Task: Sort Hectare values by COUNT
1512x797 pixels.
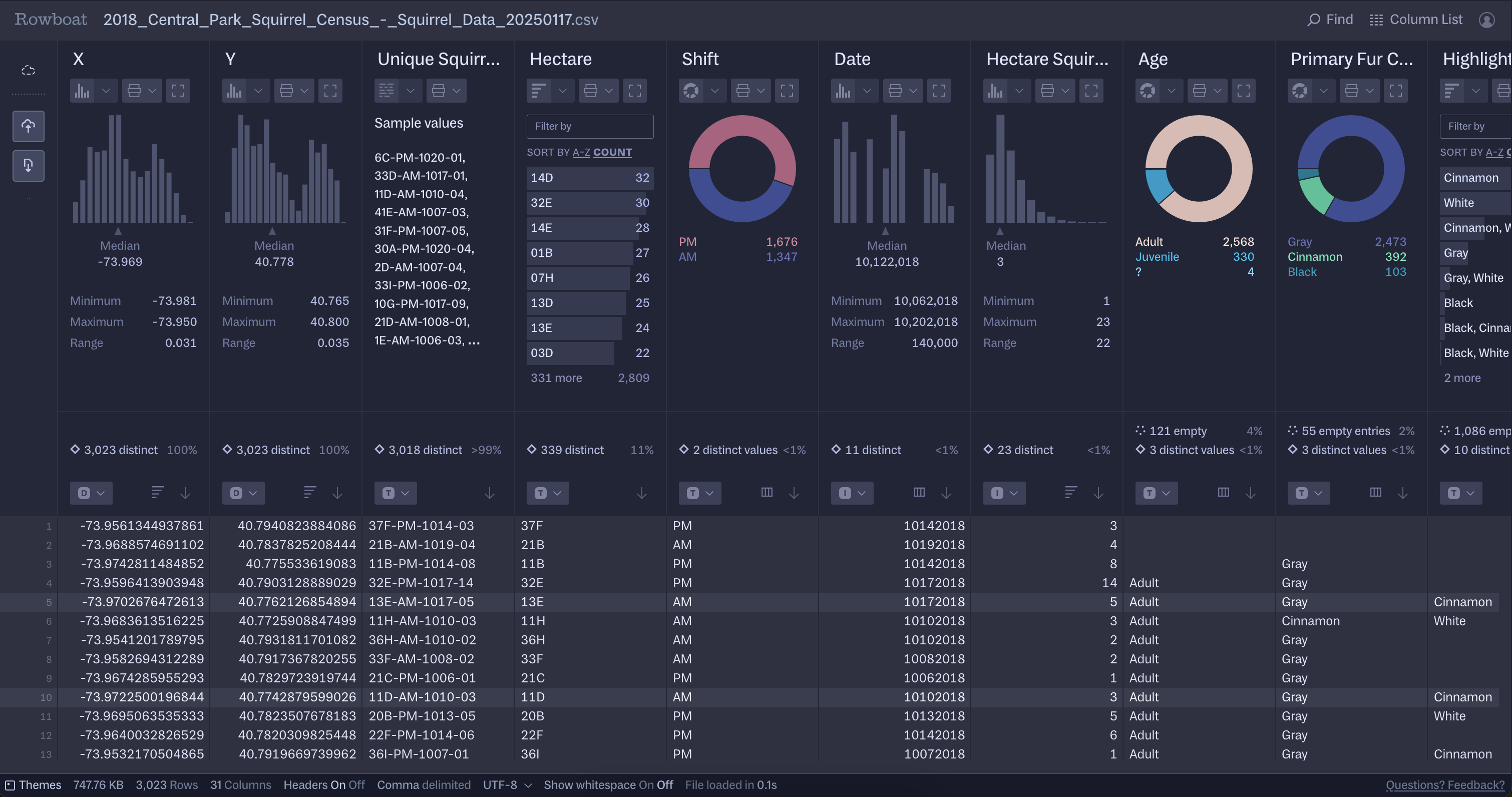Action: click(612, 152)
